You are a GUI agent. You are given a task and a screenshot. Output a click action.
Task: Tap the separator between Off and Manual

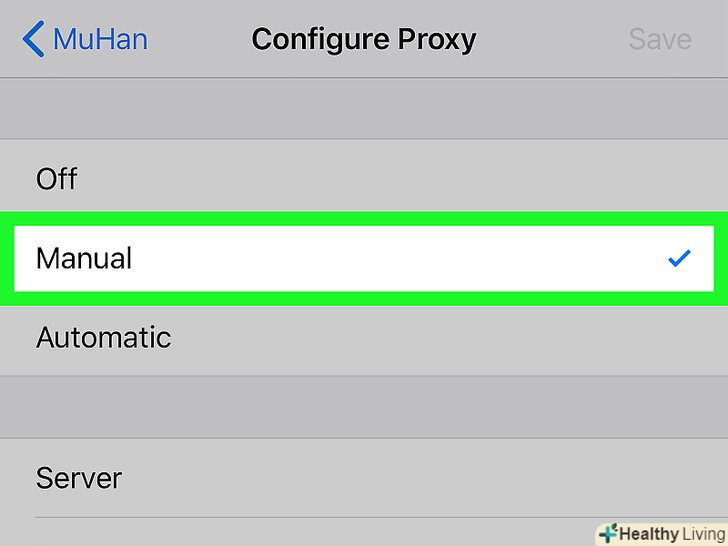(x=364, y=213)
